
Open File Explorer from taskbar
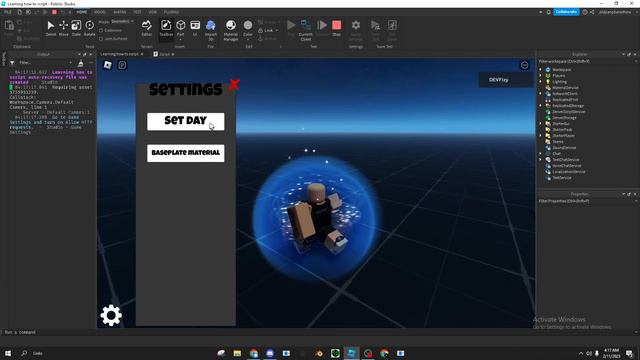237,353
